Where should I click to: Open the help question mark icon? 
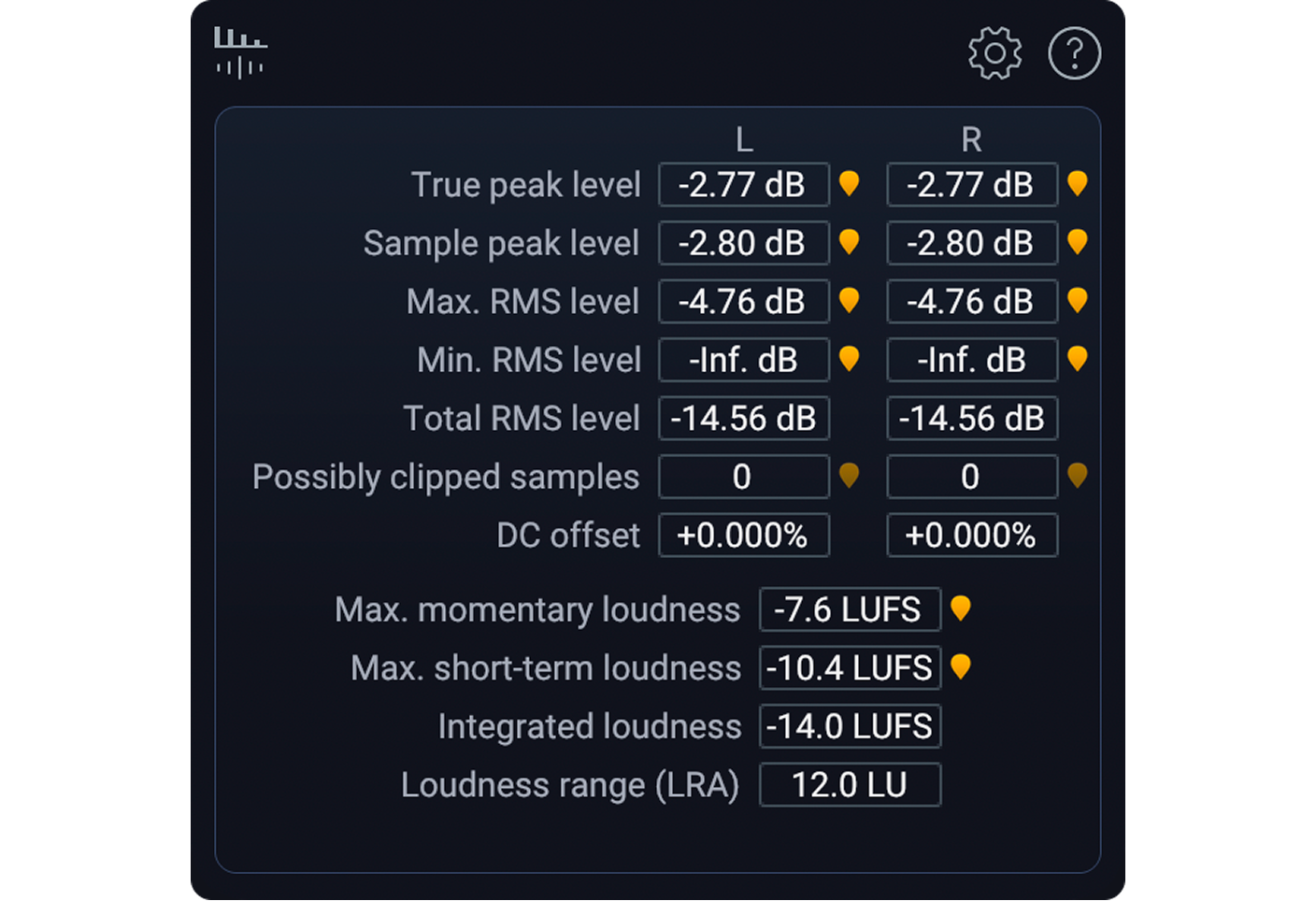click(x=1075, y=53)
